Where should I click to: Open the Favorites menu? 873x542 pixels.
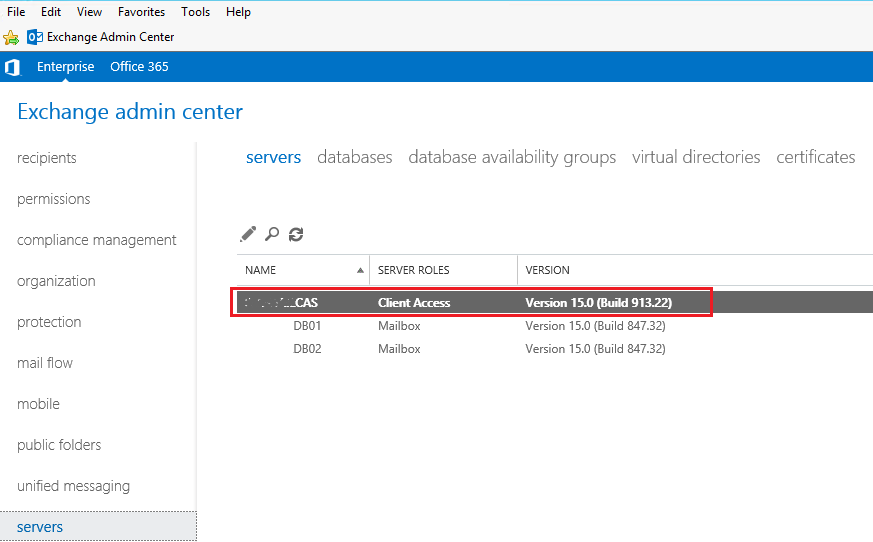[x=141, y=12]
